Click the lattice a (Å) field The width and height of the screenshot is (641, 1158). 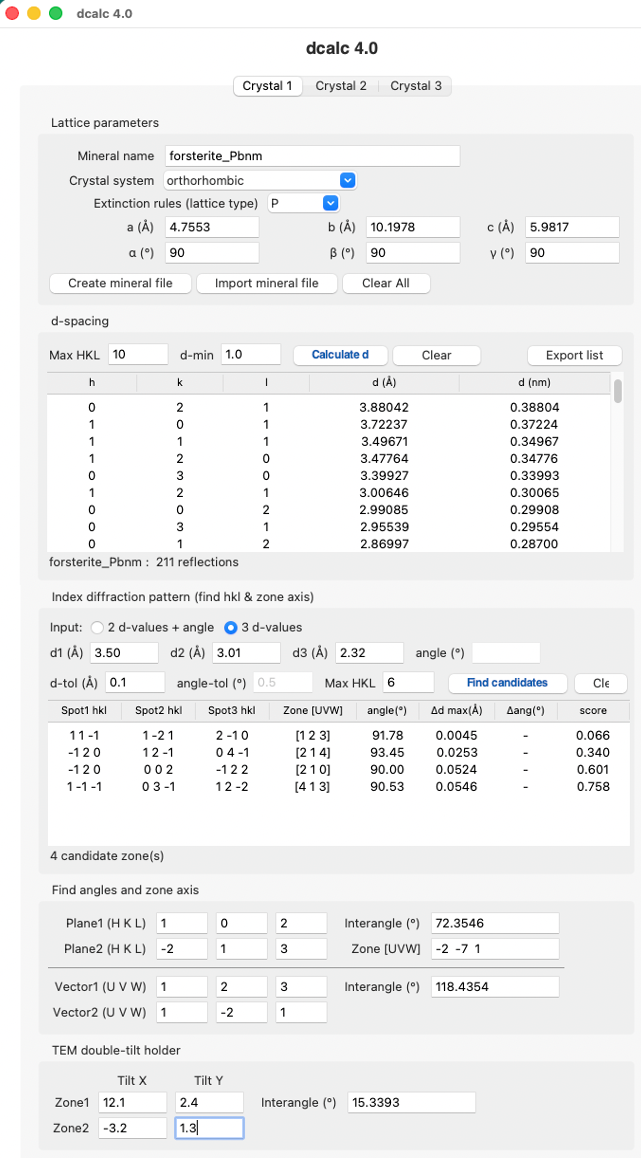[212, 227]
